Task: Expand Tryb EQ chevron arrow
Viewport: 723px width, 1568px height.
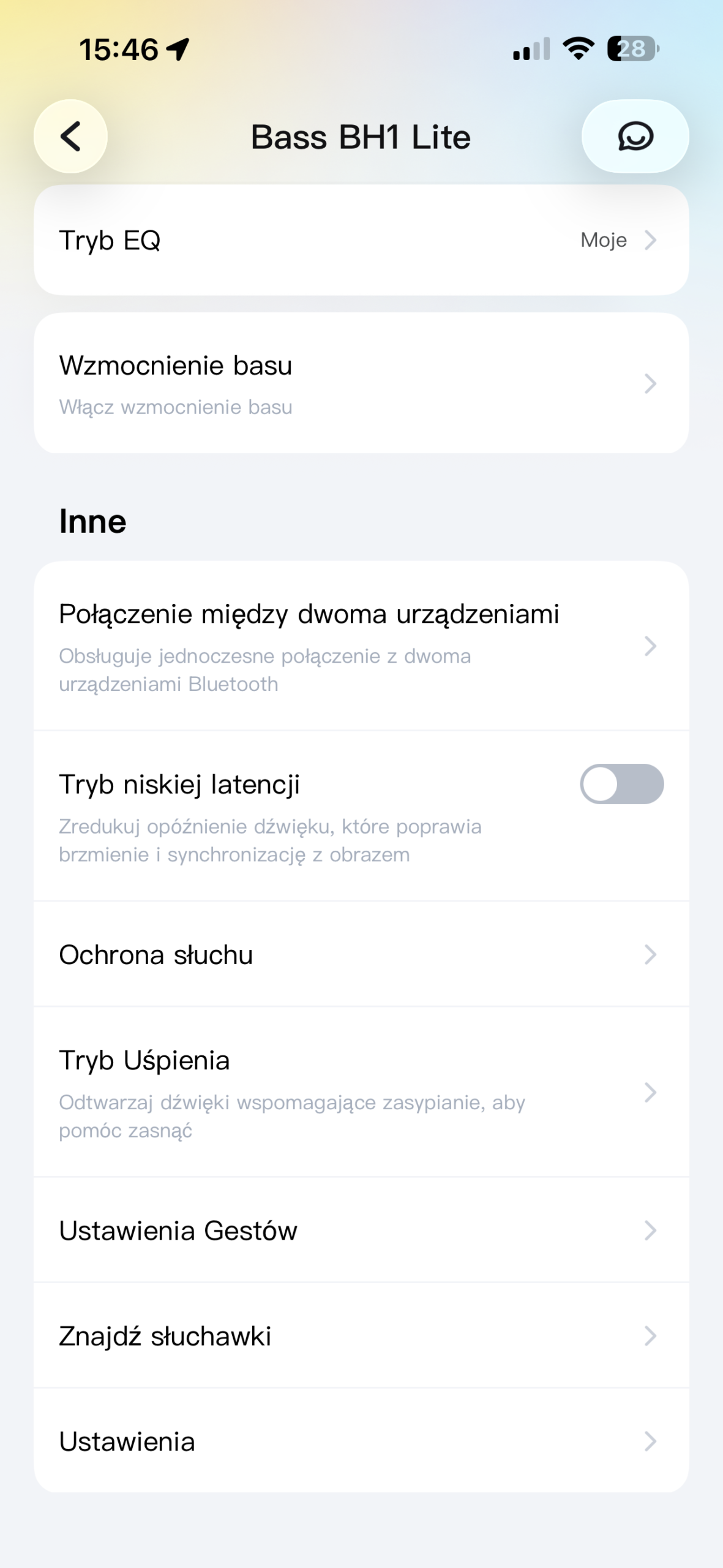Action: click(650, 240)
